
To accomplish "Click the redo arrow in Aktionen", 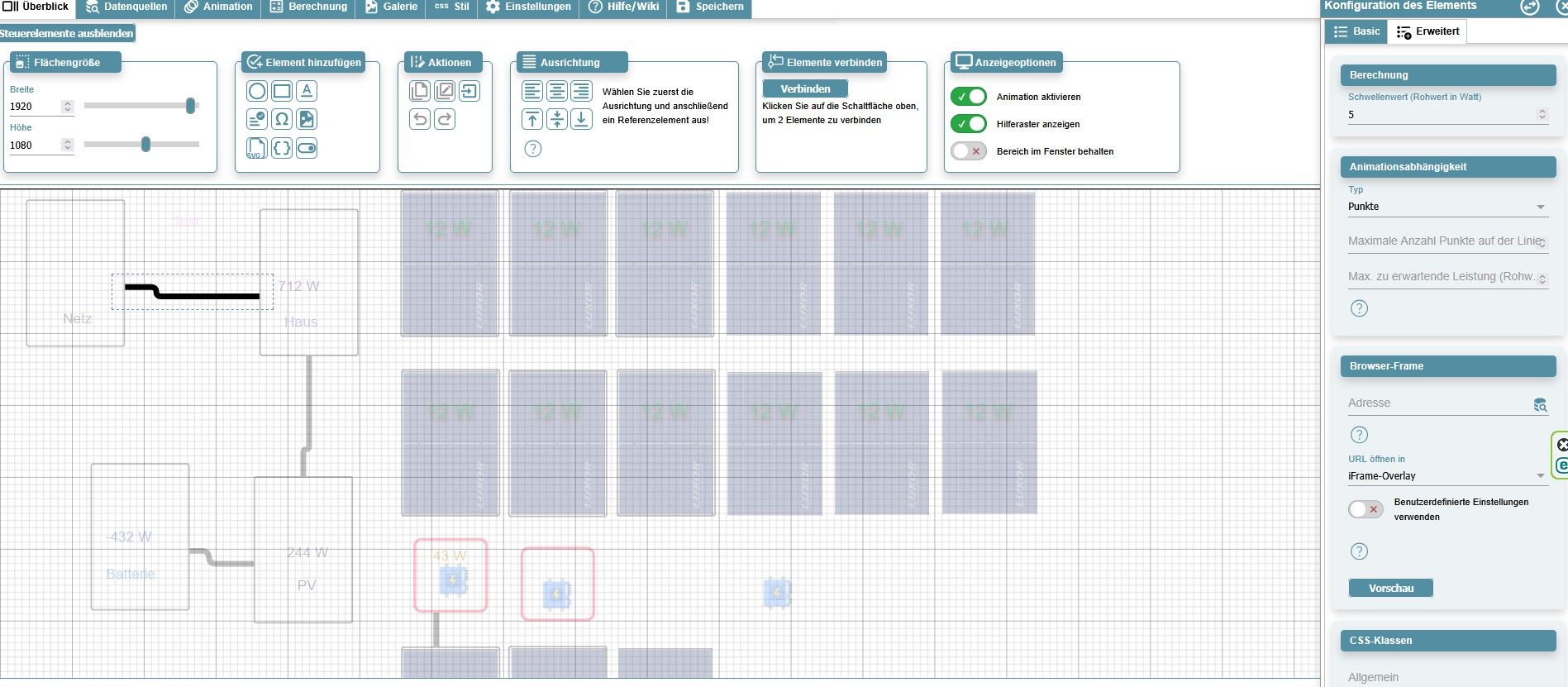I will click(445, 119).
